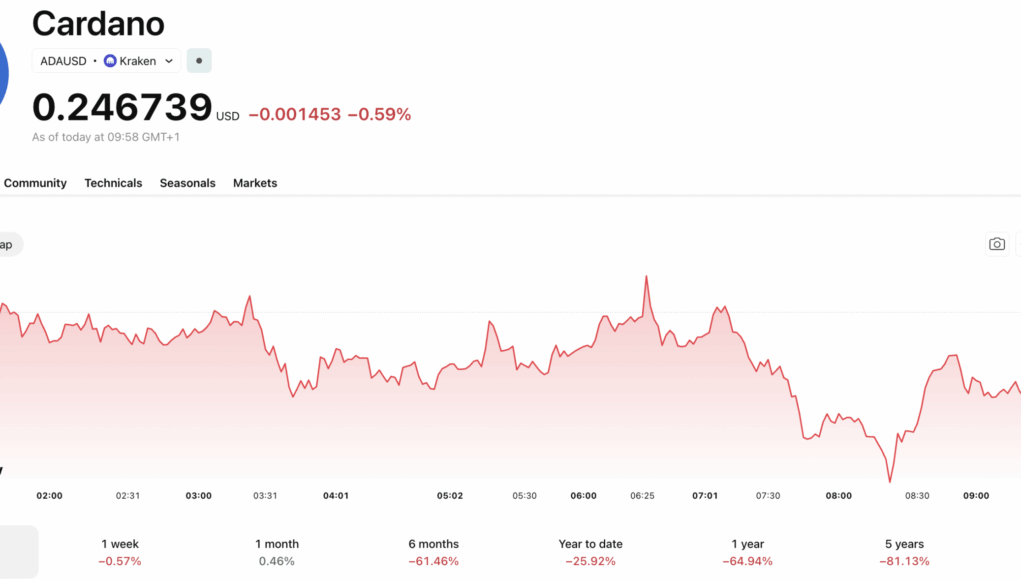This screenshot has width=1021, height=580.
Task: Take a chart snapshot with the camera icon
Action: 996,244
